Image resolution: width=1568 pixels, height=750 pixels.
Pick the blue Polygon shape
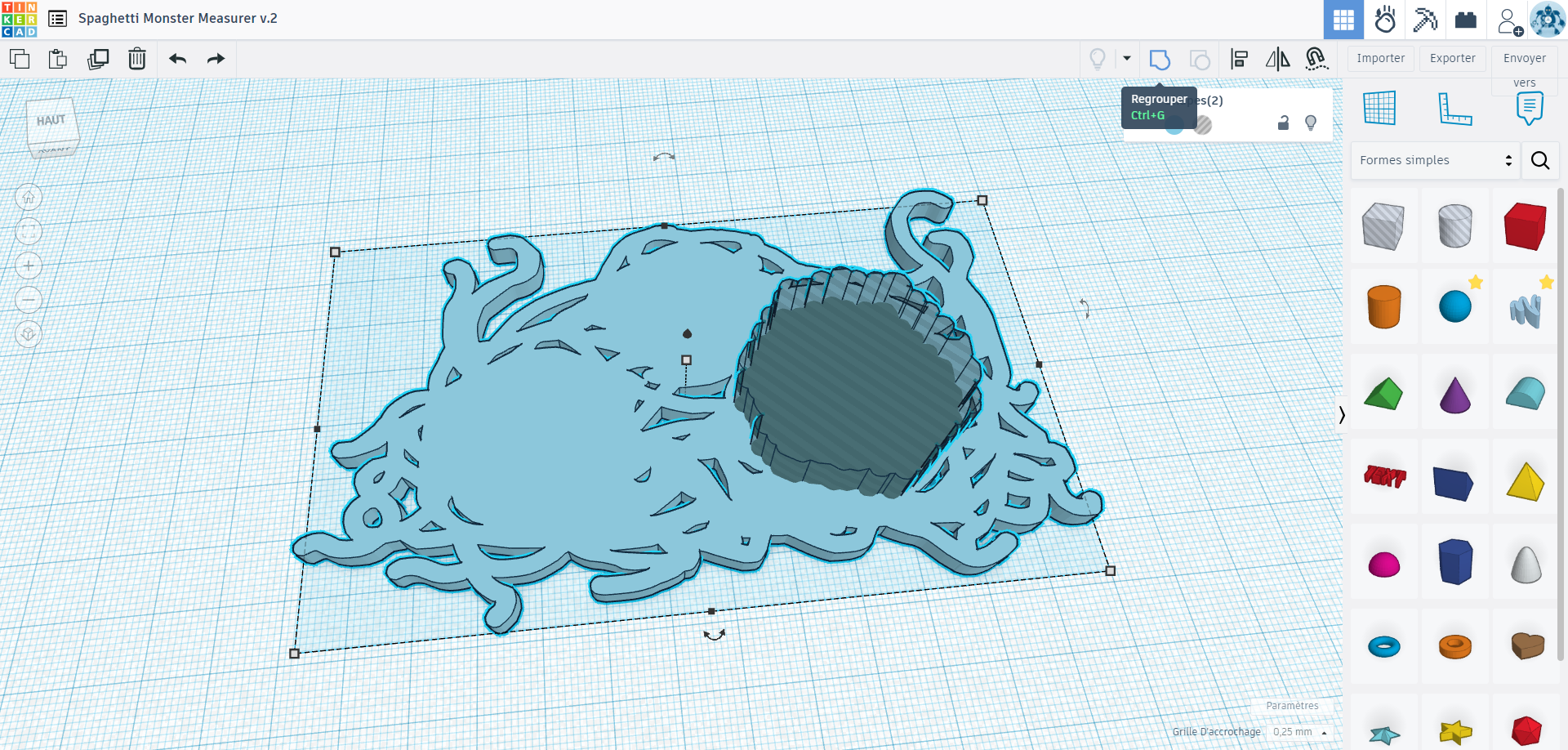pos(1454,561)
